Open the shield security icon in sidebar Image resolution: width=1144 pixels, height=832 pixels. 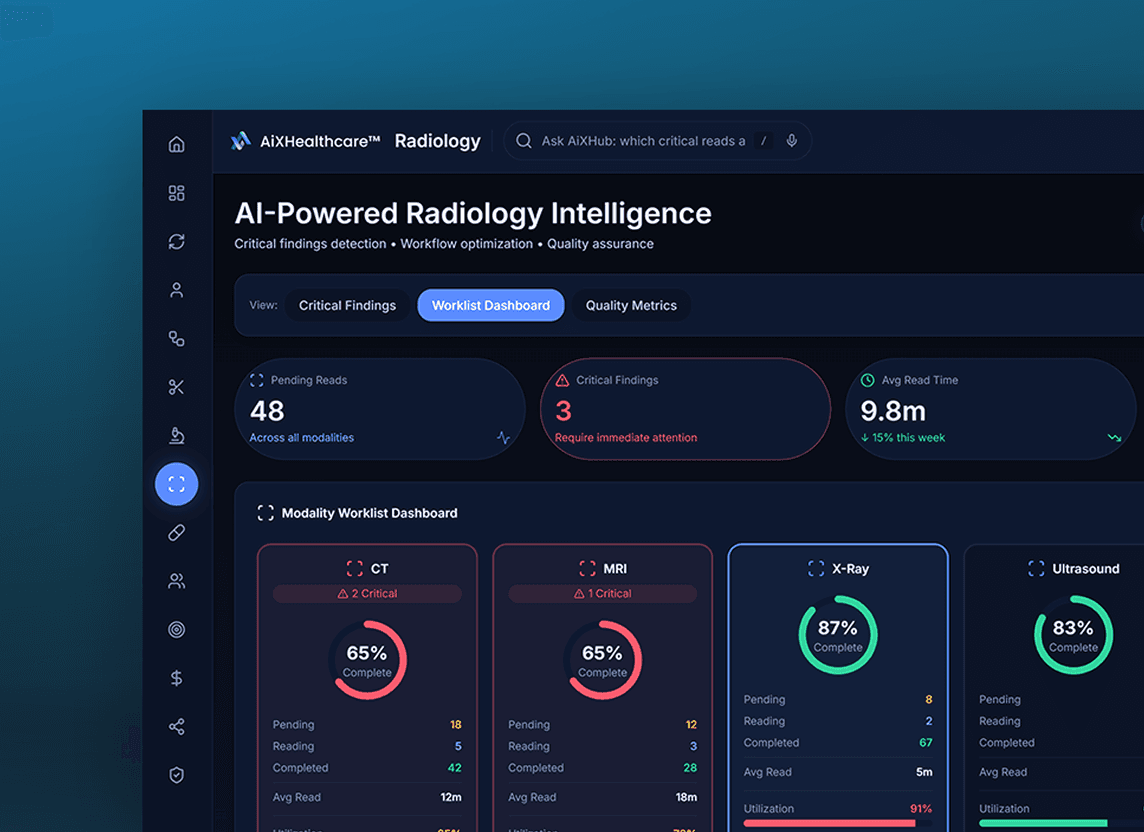tap(177, 775)
